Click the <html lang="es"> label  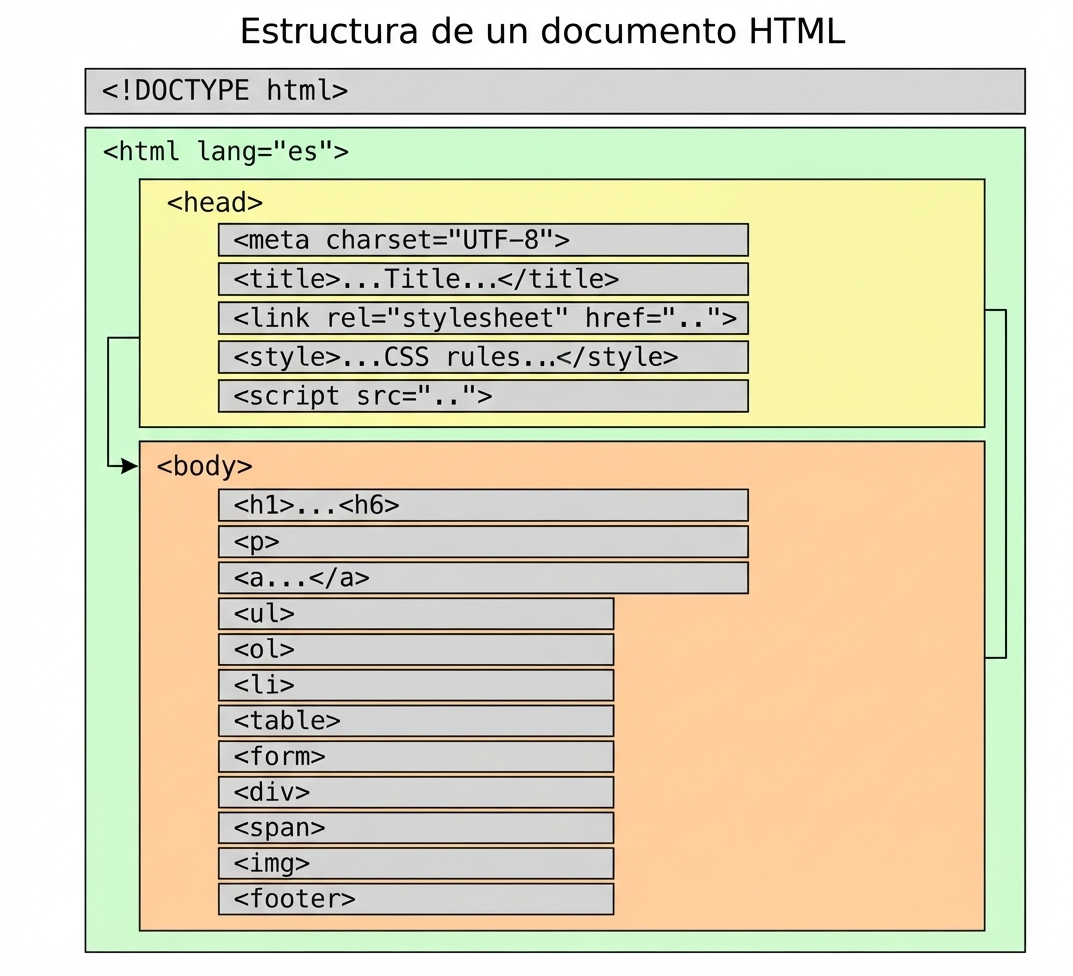coord(226,151)
